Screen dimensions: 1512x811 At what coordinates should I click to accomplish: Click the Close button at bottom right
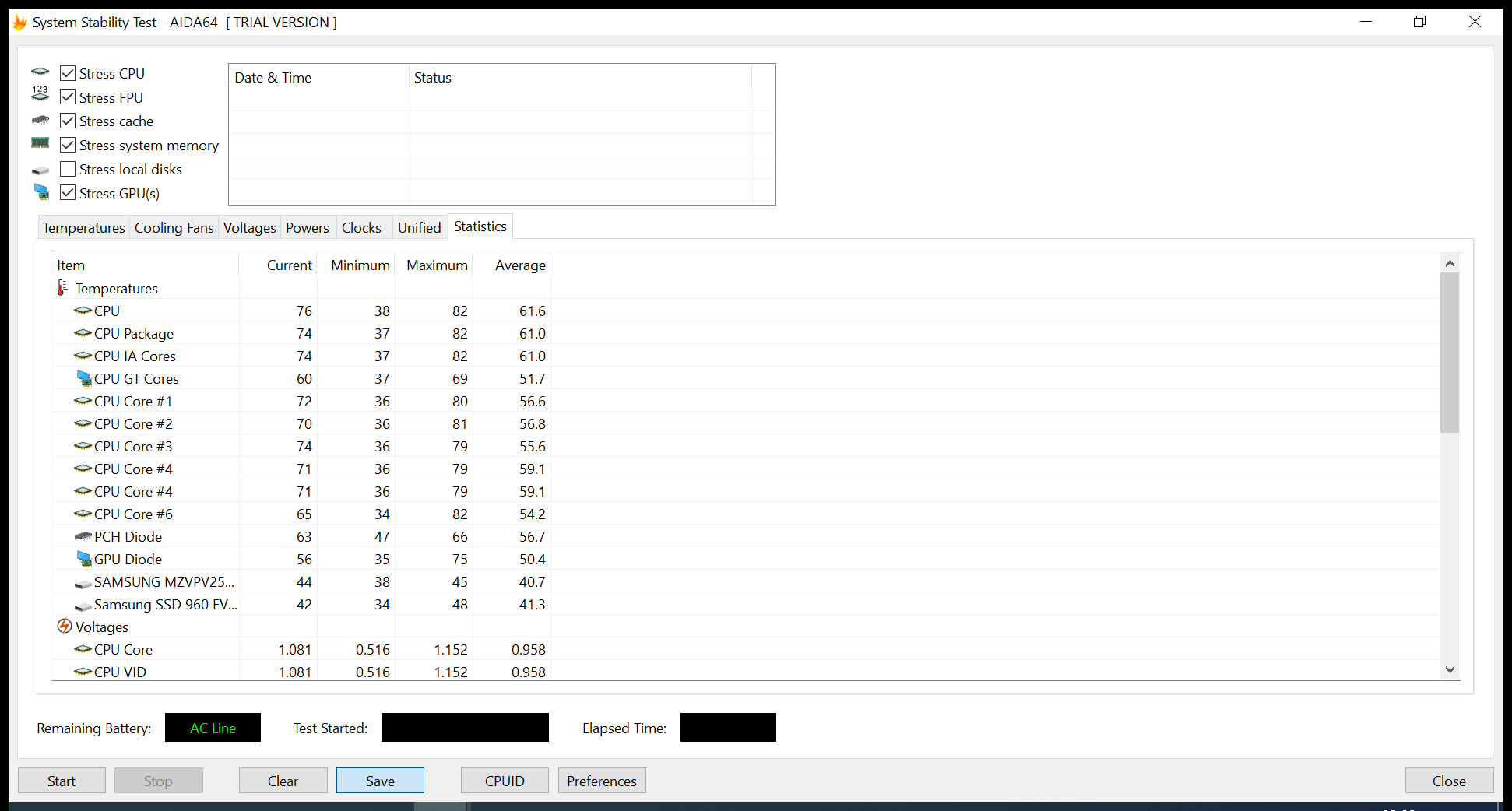click(1449, 781)
